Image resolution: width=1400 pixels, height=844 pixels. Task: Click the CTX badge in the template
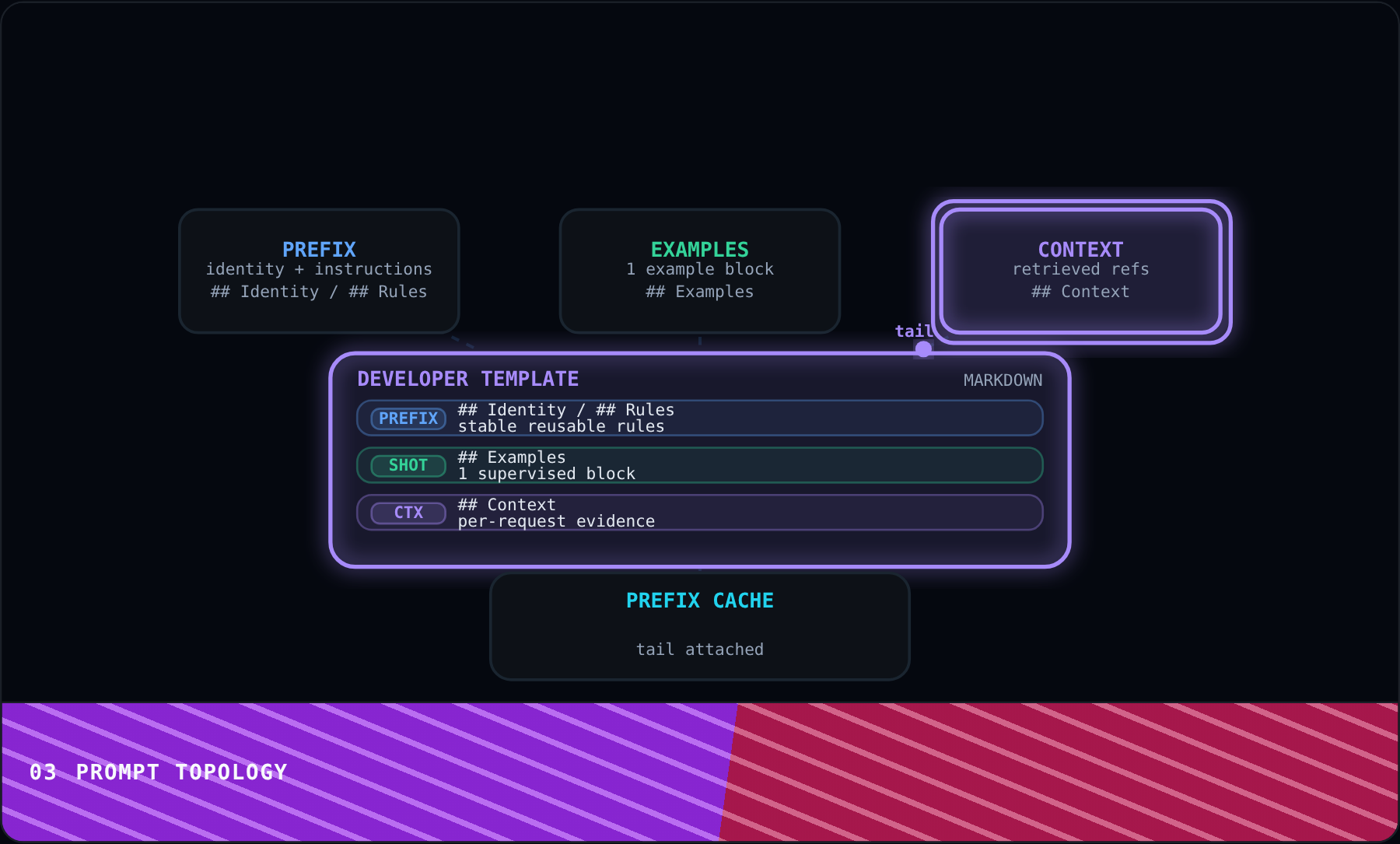point(408,513)
